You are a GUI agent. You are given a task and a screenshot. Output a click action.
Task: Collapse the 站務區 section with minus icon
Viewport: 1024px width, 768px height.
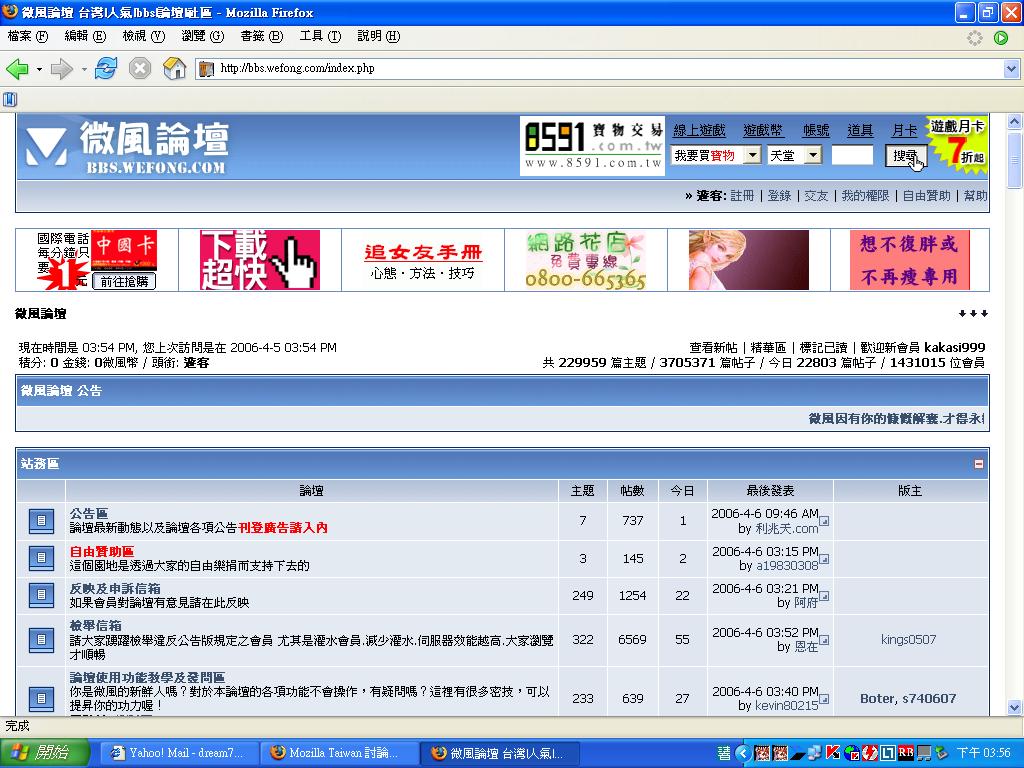coord(978,464)
